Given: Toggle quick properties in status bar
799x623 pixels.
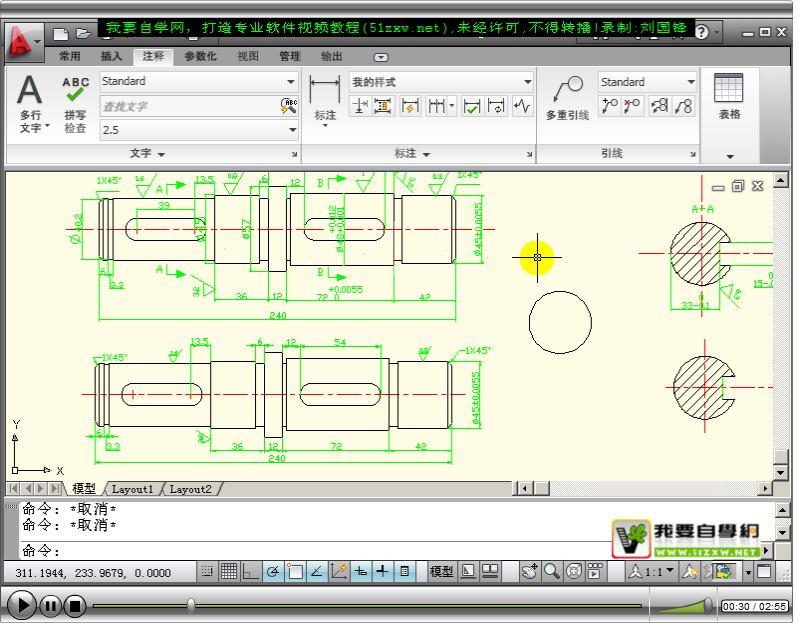Looking at the screenshot, I should tap(404, 572).
